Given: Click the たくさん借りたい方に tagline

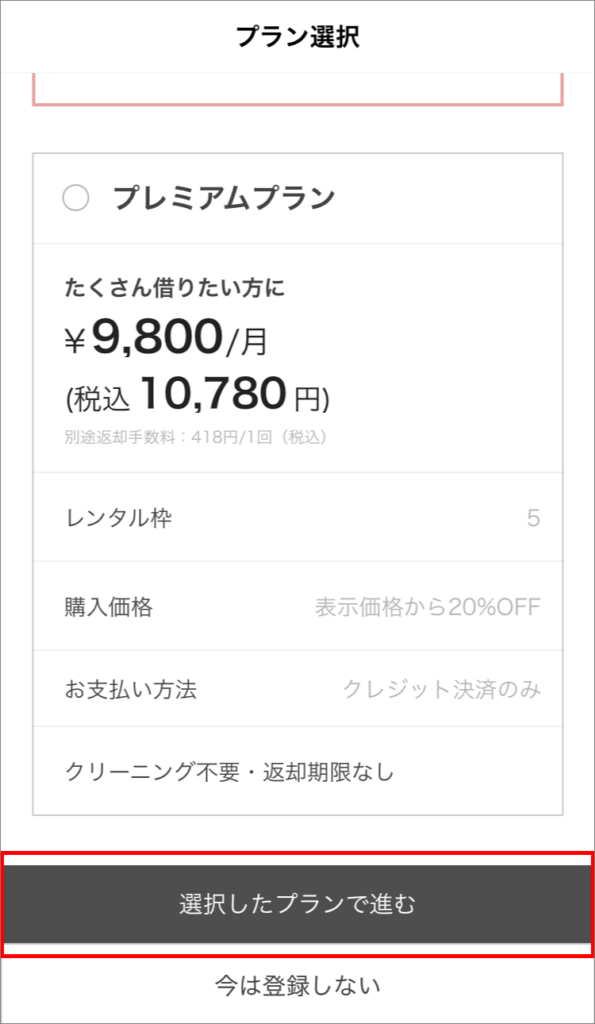Looking at the screenshot, I should (x=175, y=288).
